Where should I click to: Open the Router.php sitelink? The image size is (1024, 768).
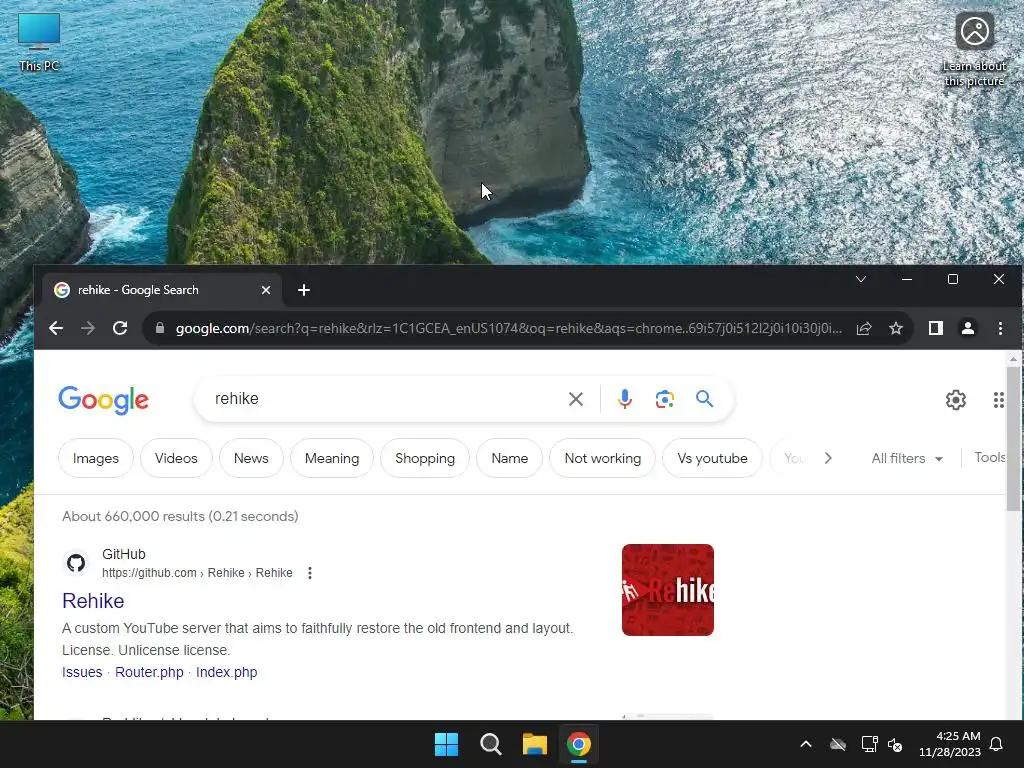coord(149,672)
